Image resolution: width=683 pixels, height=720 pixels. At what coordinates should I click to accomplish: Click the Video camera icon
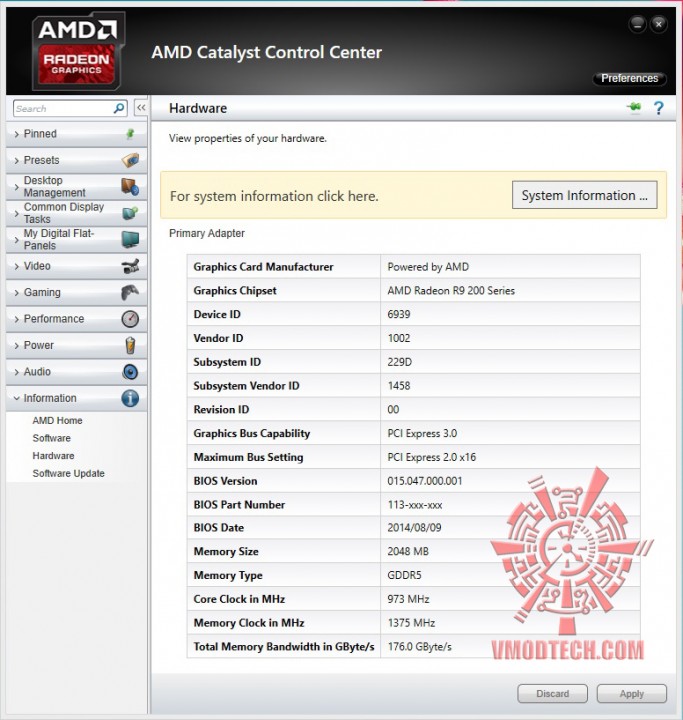tap(130, 266)
